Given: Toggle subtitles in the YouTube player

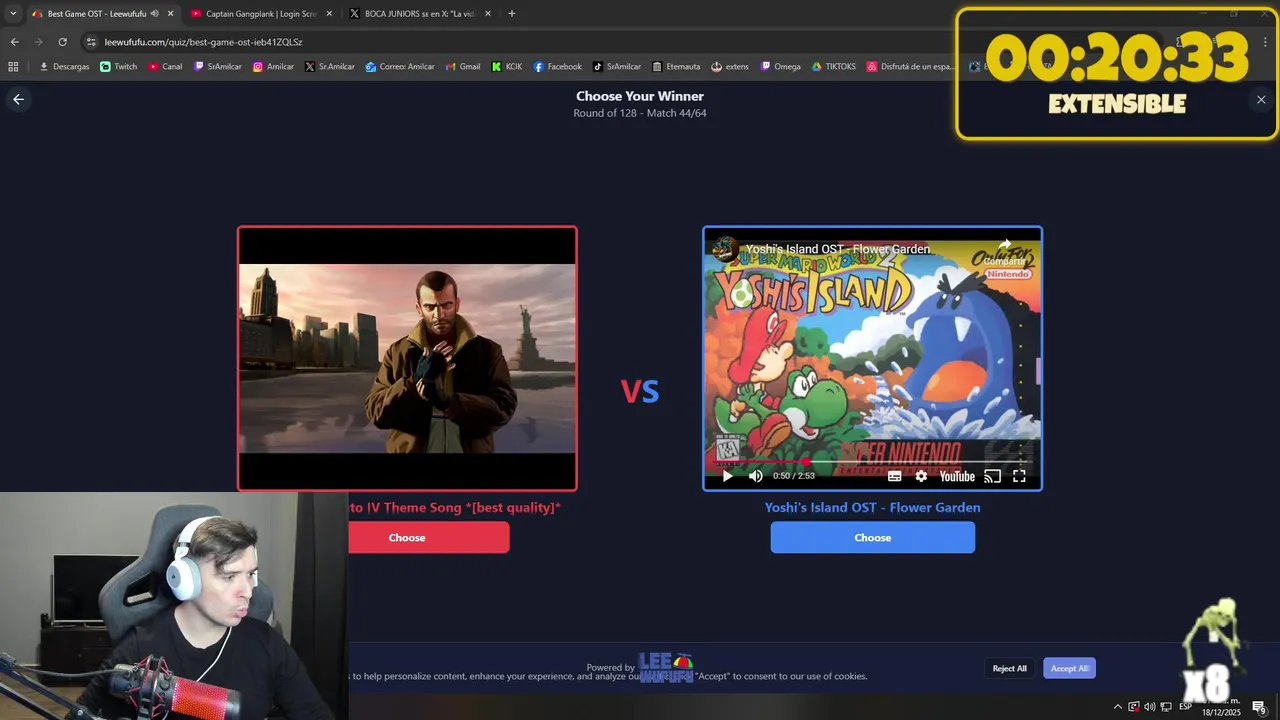Looking at the screenshot, I should (x=894, y=476).
